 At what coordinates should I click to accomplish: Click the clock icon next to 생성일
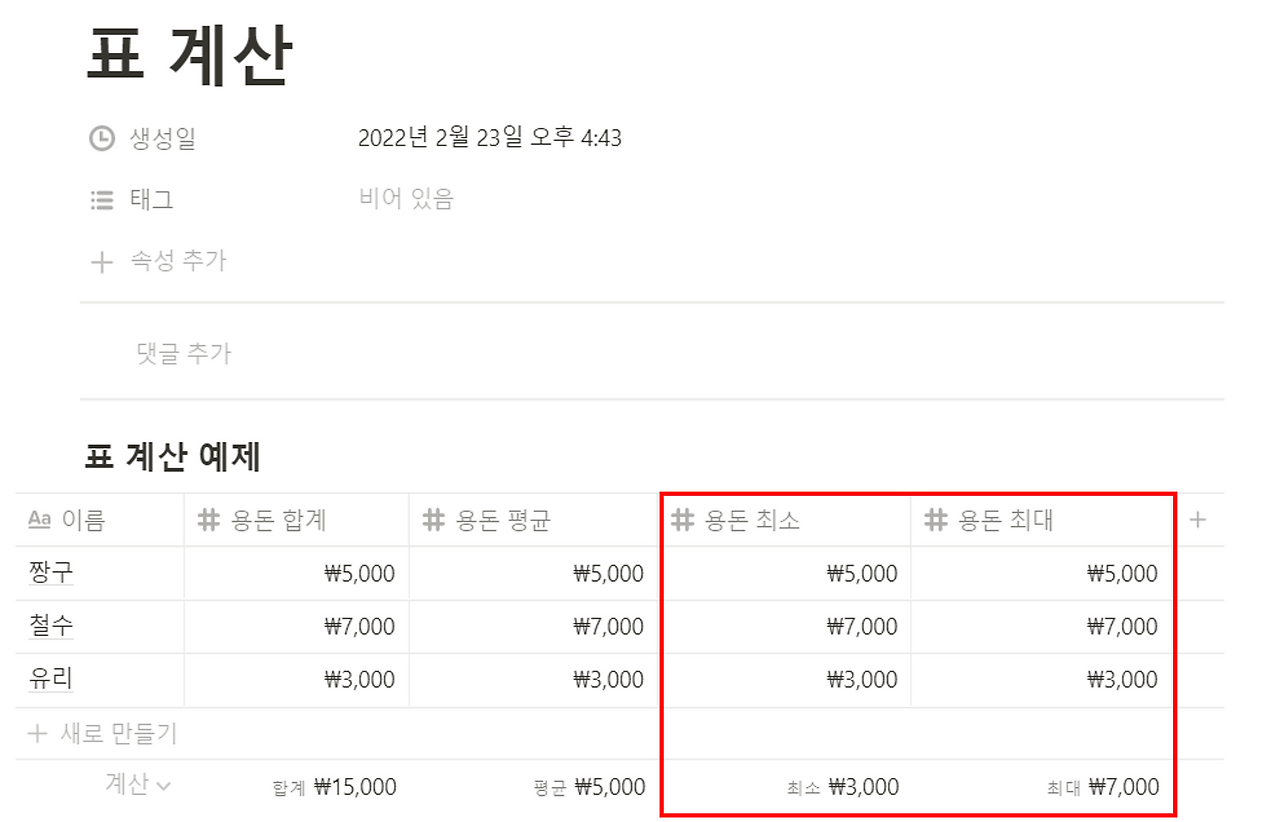pyautogui.click(x=100, y=138)
